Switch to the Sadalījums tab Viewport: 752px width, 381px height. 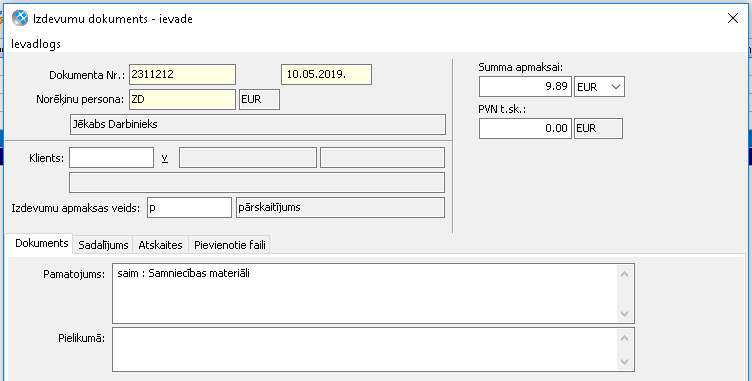103,245
